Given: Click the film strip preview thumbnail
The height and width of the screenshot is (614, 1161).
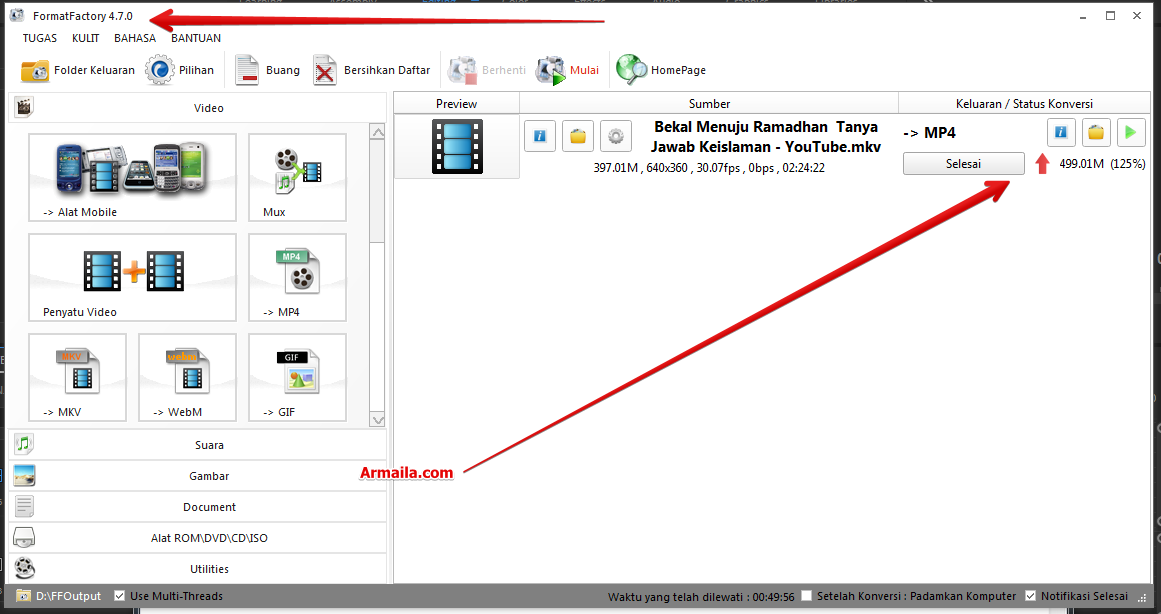Looking at the screenshot, I should pos(457,147).
